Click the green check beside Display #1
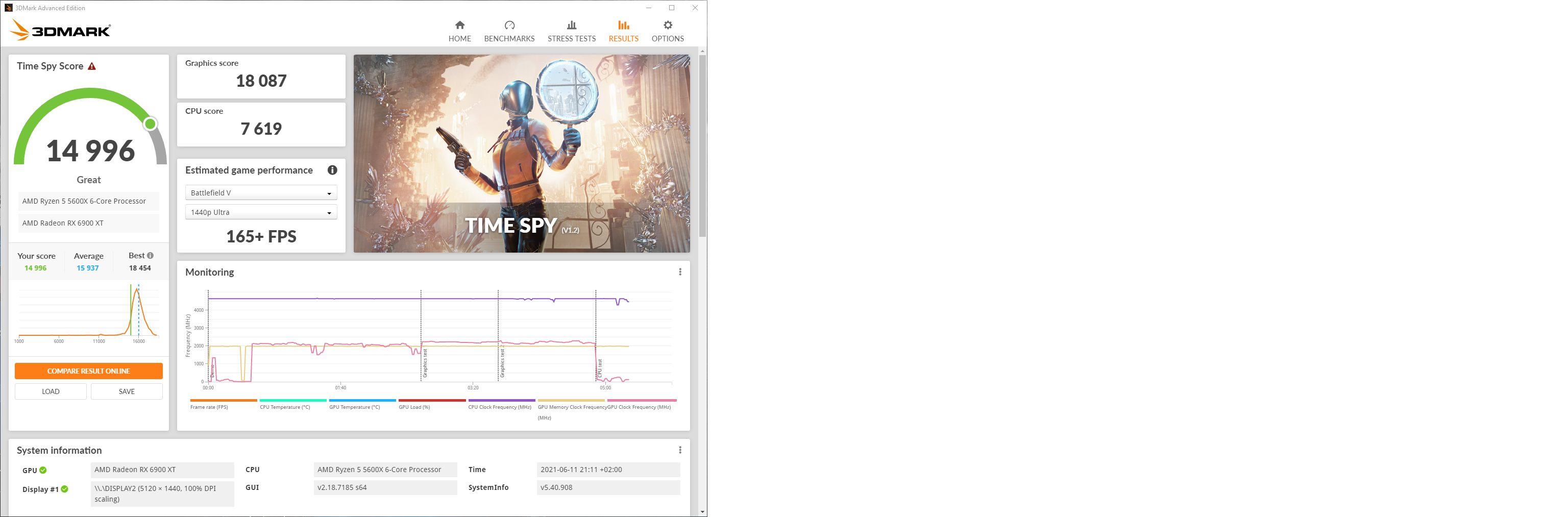Screen dimensions: 1568x517 64,489
